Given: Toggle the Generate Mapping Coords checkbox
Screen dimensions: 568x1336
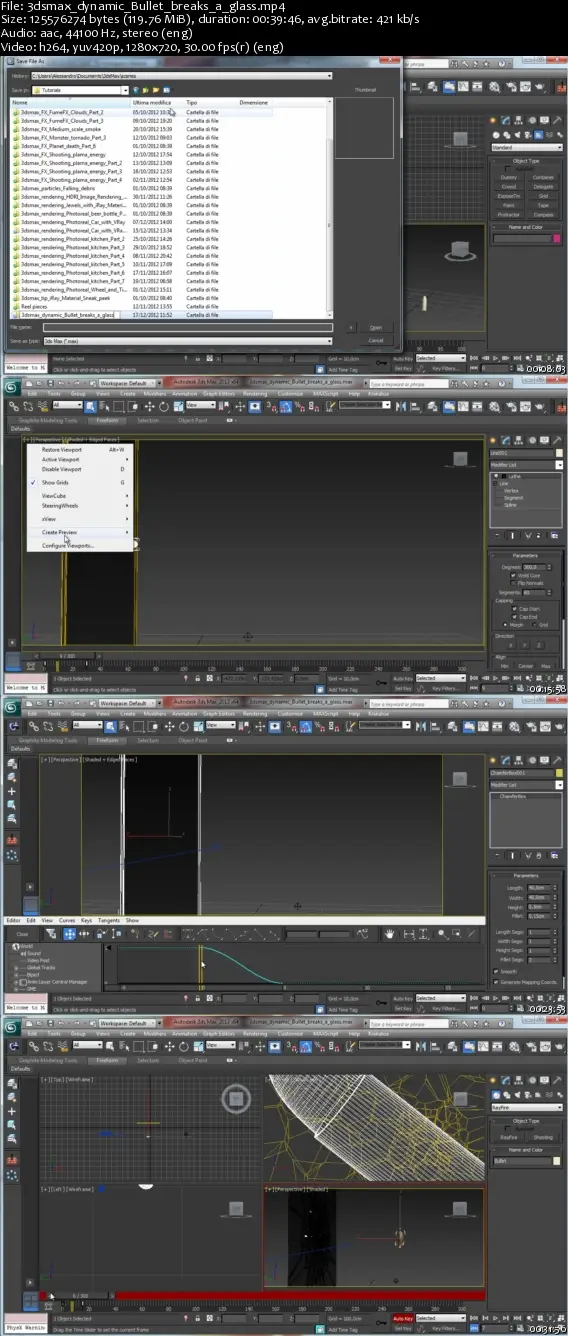Looking at the screenshot, I should coord(497,982).
